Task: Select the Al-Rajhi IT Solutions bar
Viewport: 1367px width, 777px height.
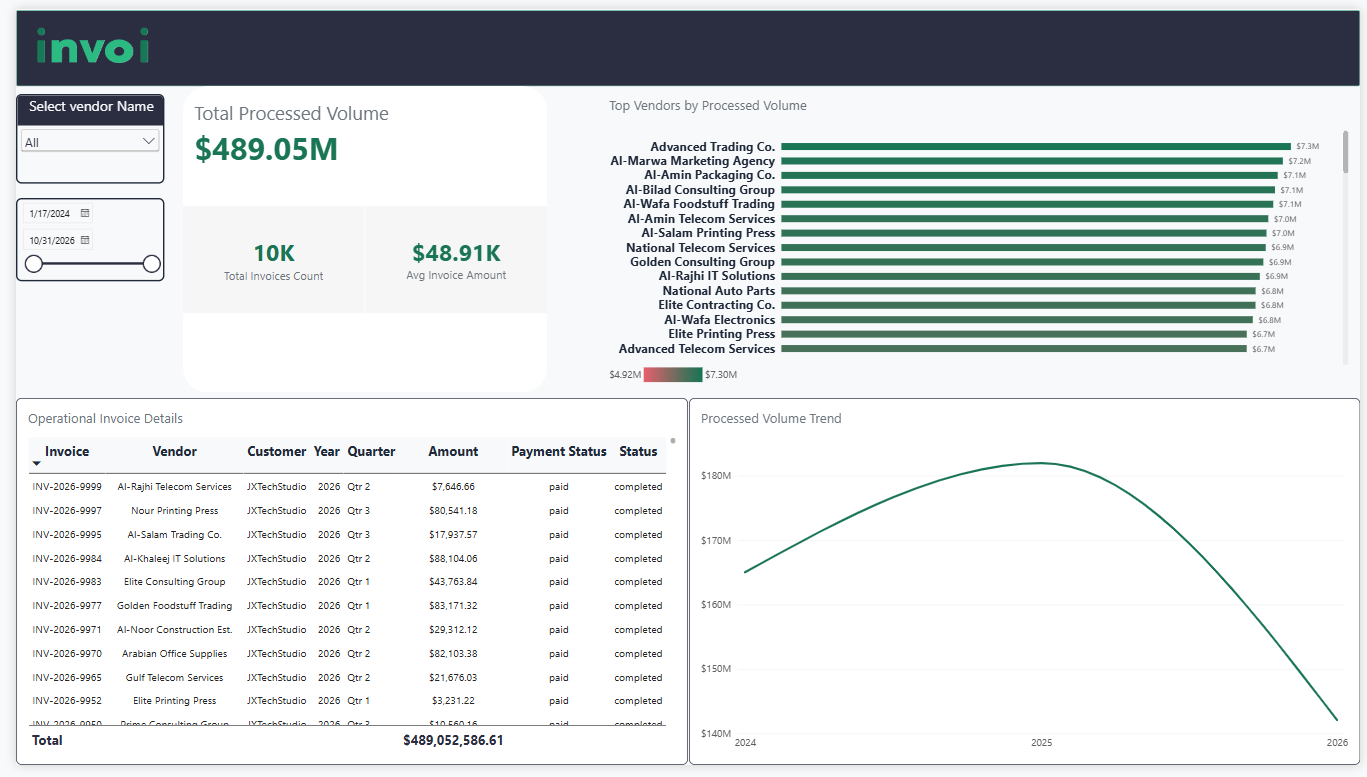Action: (1020, 276)
